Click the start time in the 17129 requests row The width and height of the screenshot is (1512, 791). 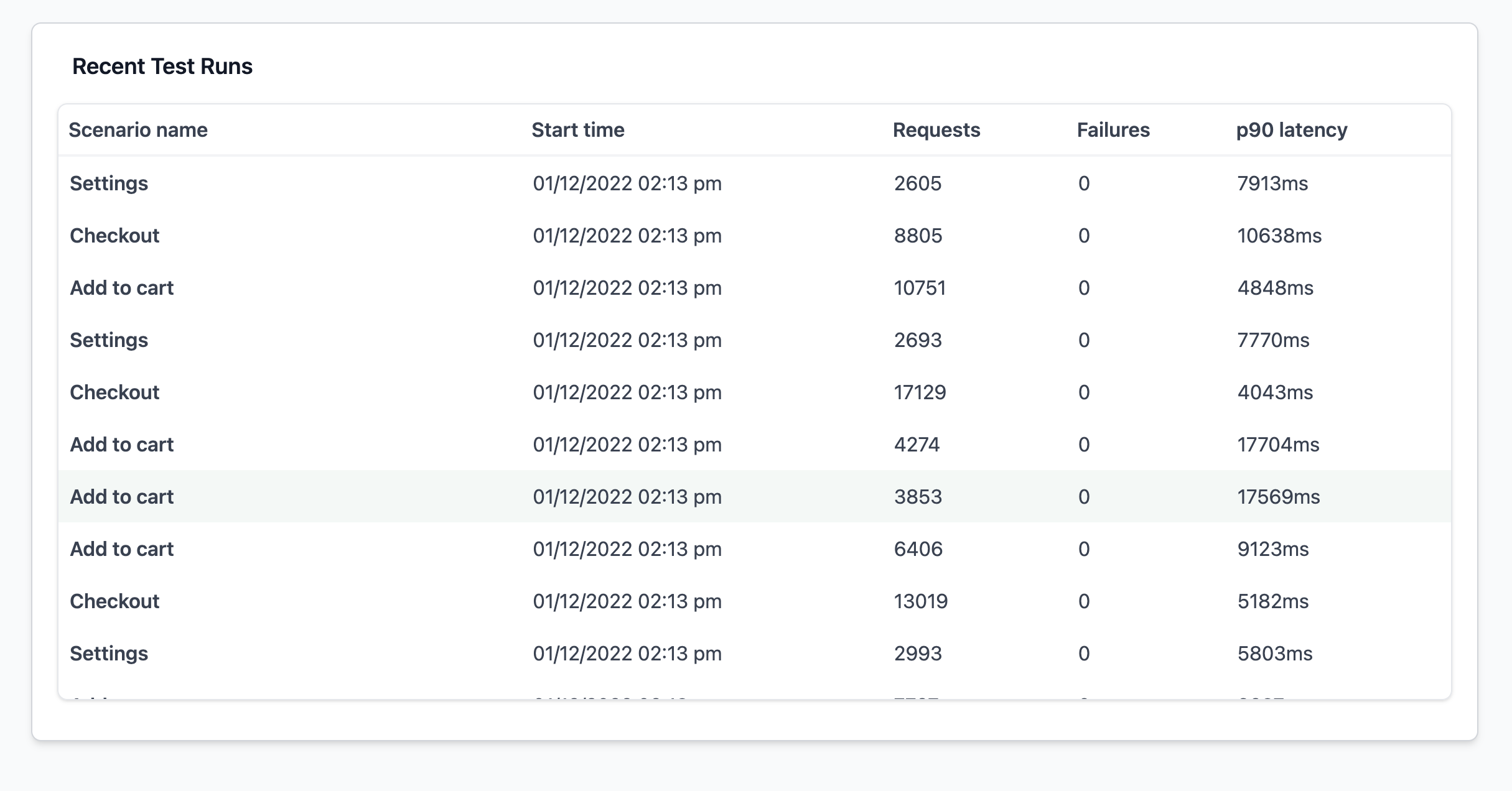click(x=627, y=392)
